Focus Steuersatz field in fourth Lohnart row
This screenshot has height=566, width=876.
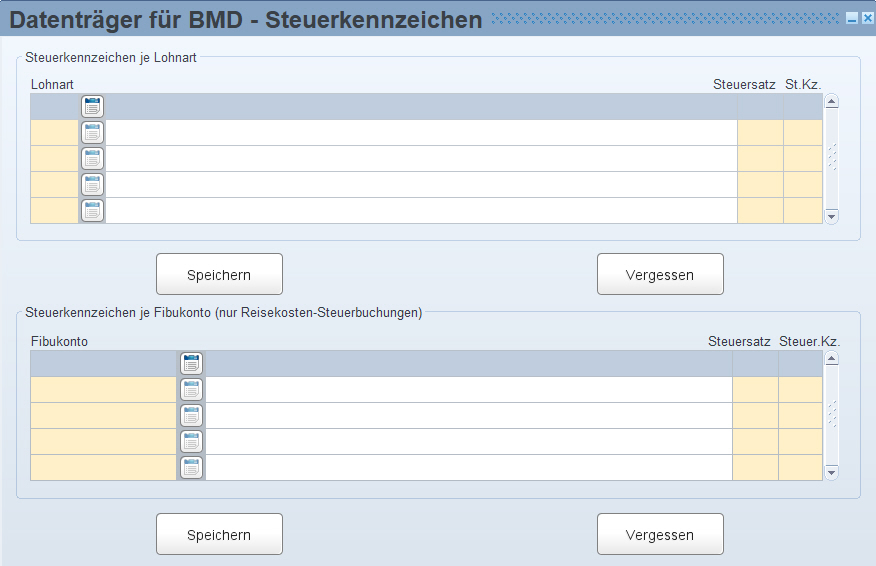coord(760,185)
